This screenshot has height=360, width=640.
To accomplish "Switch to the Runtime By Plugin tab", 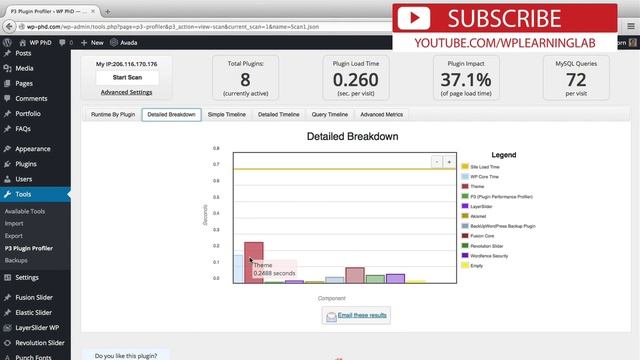I will [113, 115].
